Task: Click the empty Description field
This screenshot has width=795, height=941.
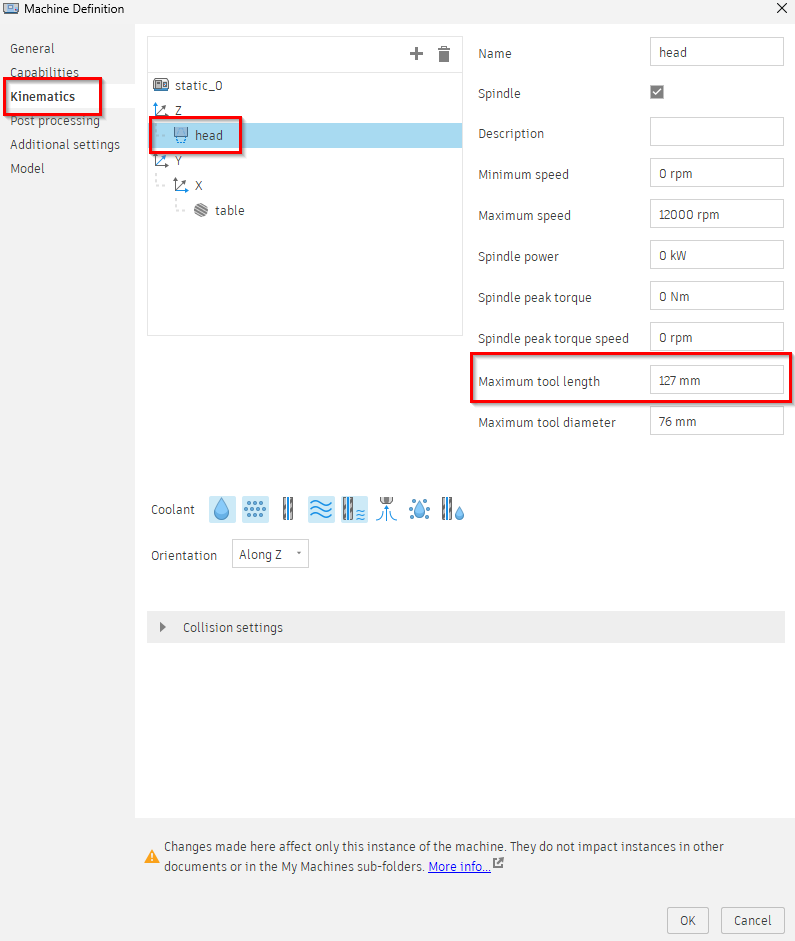Action: click(716, 131)
